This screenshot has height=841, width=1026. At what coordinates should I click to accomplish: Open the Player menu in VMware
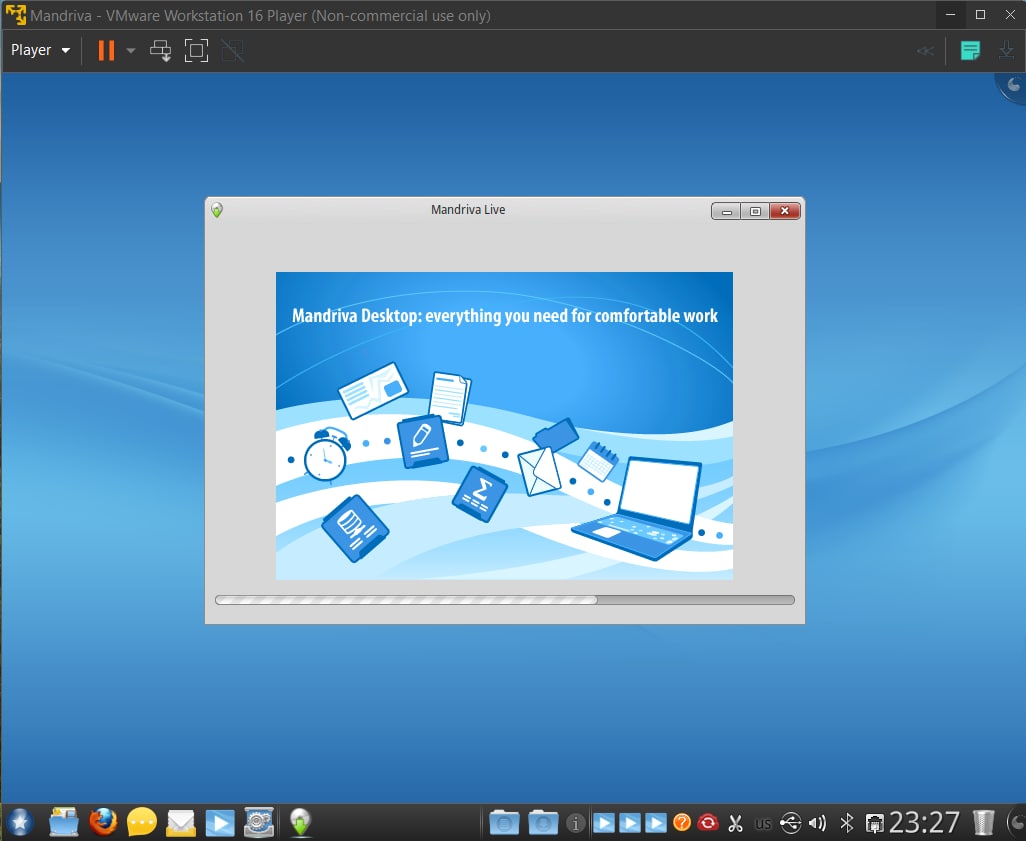(41, 50)
